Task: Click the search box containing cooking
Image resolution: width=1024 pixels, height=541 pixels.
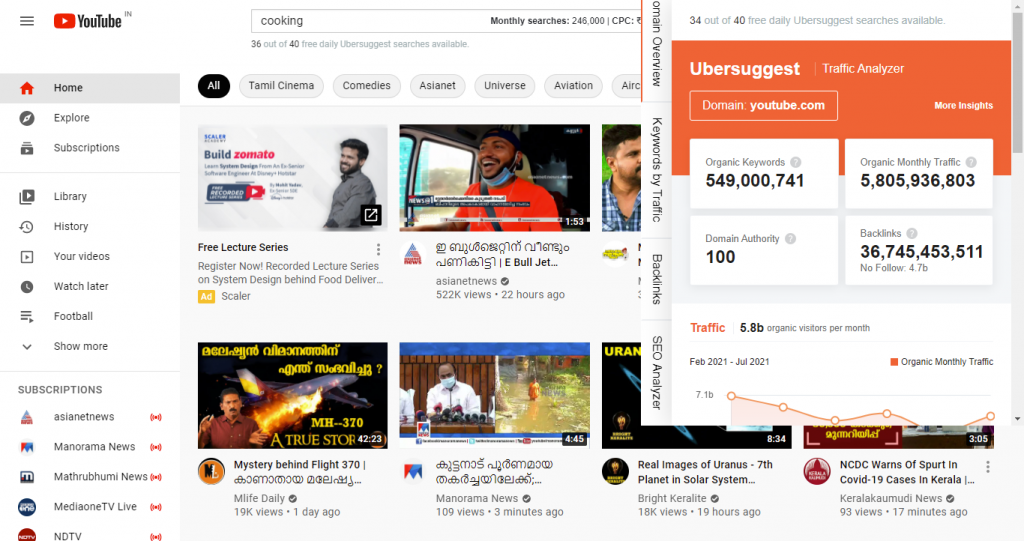Action: [x=446, y=21]
